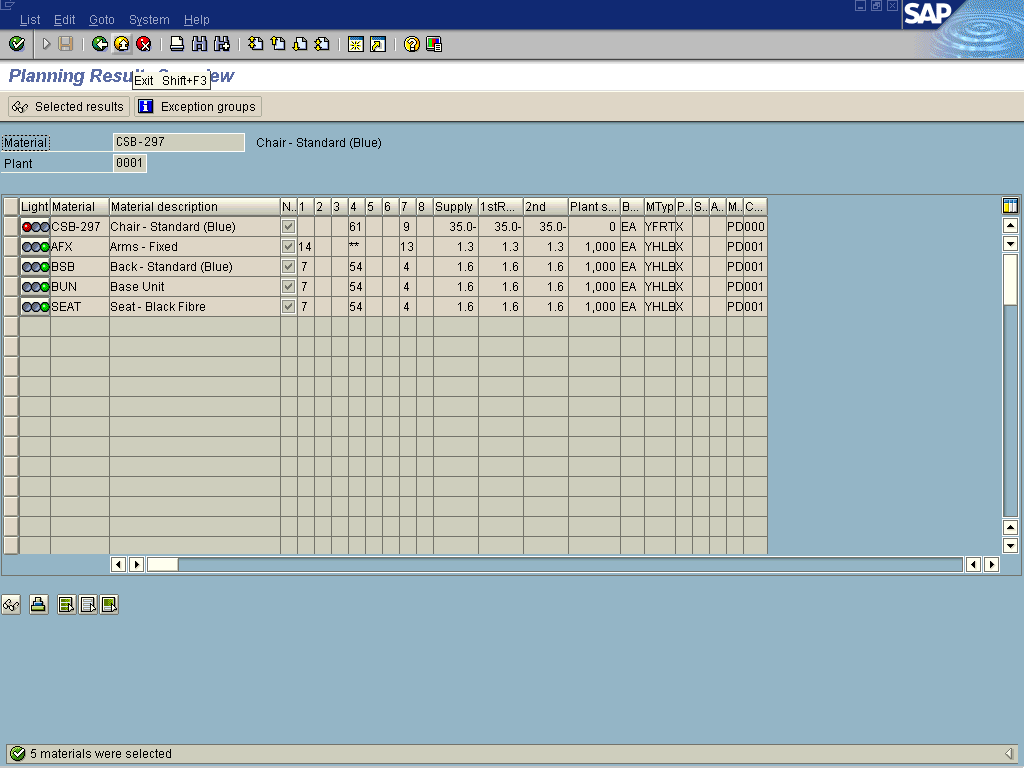Click the 'Seat - Black Fibre' cell
Image resolution: width=1024 pixels, height=768 pixels.
pos(195,306)
